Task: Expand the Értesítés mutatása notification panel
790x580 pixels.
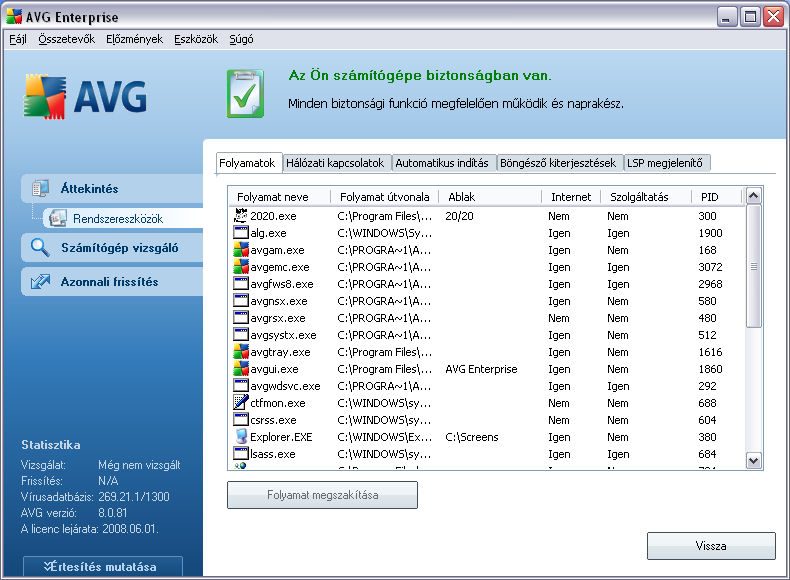Action: [x=103, y=566]
